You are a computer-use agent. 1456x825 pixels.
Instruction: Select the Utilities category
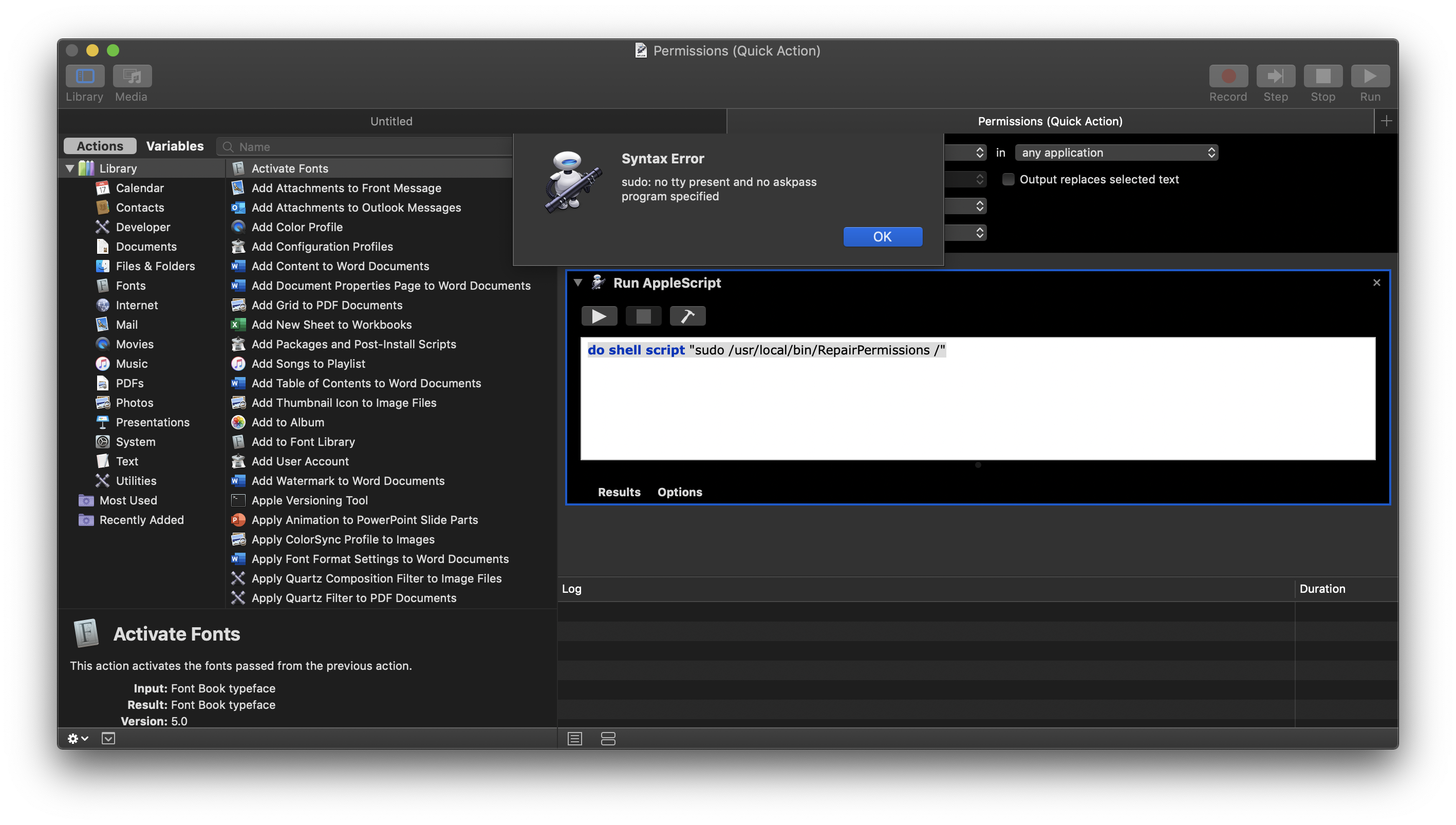(x=136, y=480)
